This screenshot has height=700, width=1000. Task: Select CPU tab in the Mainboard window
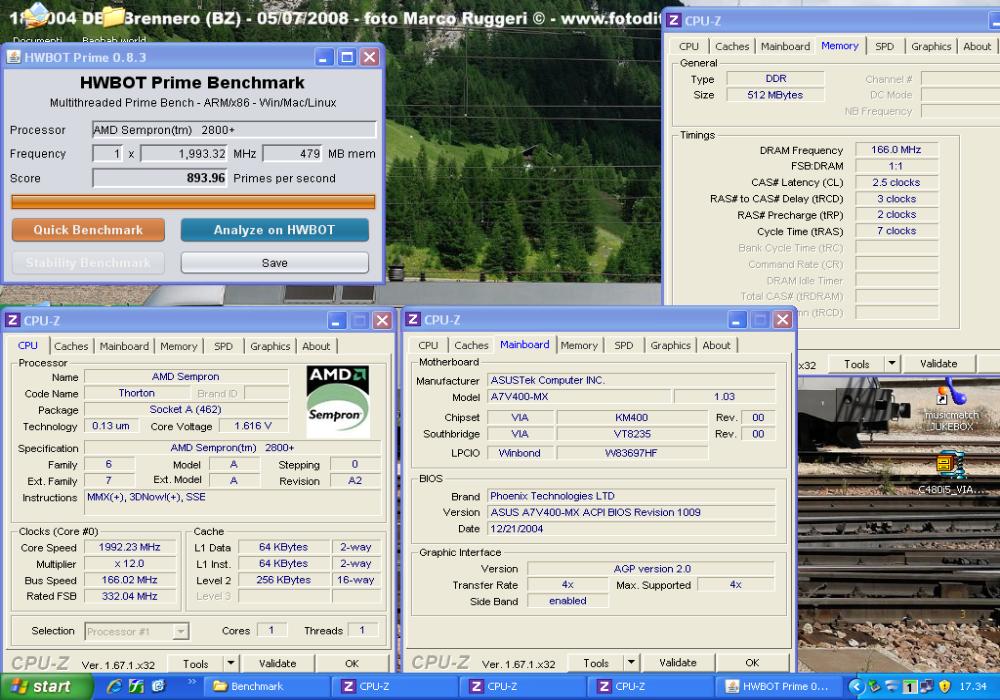pos(428,345)
